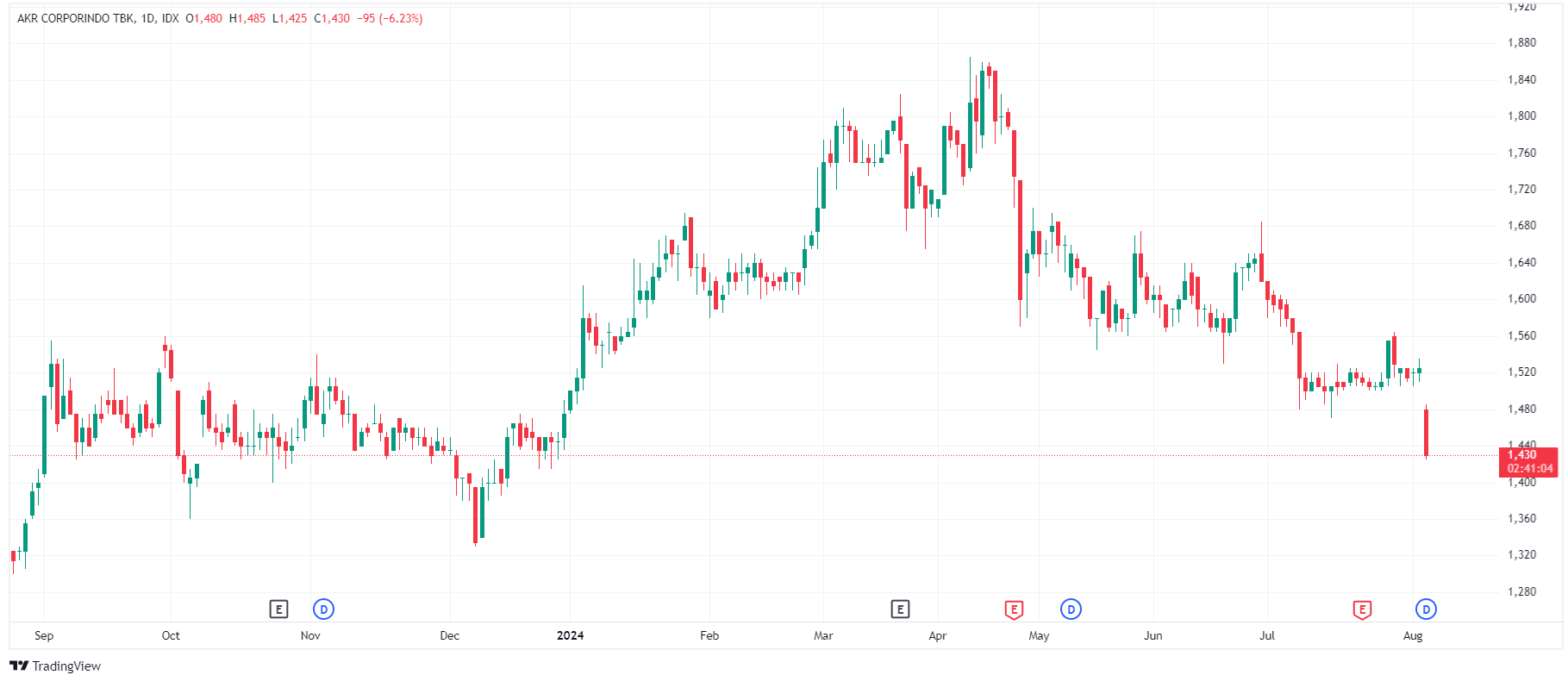Image resolution: width=1568 pixels, height=675 pixels.
Task: Click the AKR CORPORINDO TBK symbol title
Action: pyautogui.click(x=75, y=18)
